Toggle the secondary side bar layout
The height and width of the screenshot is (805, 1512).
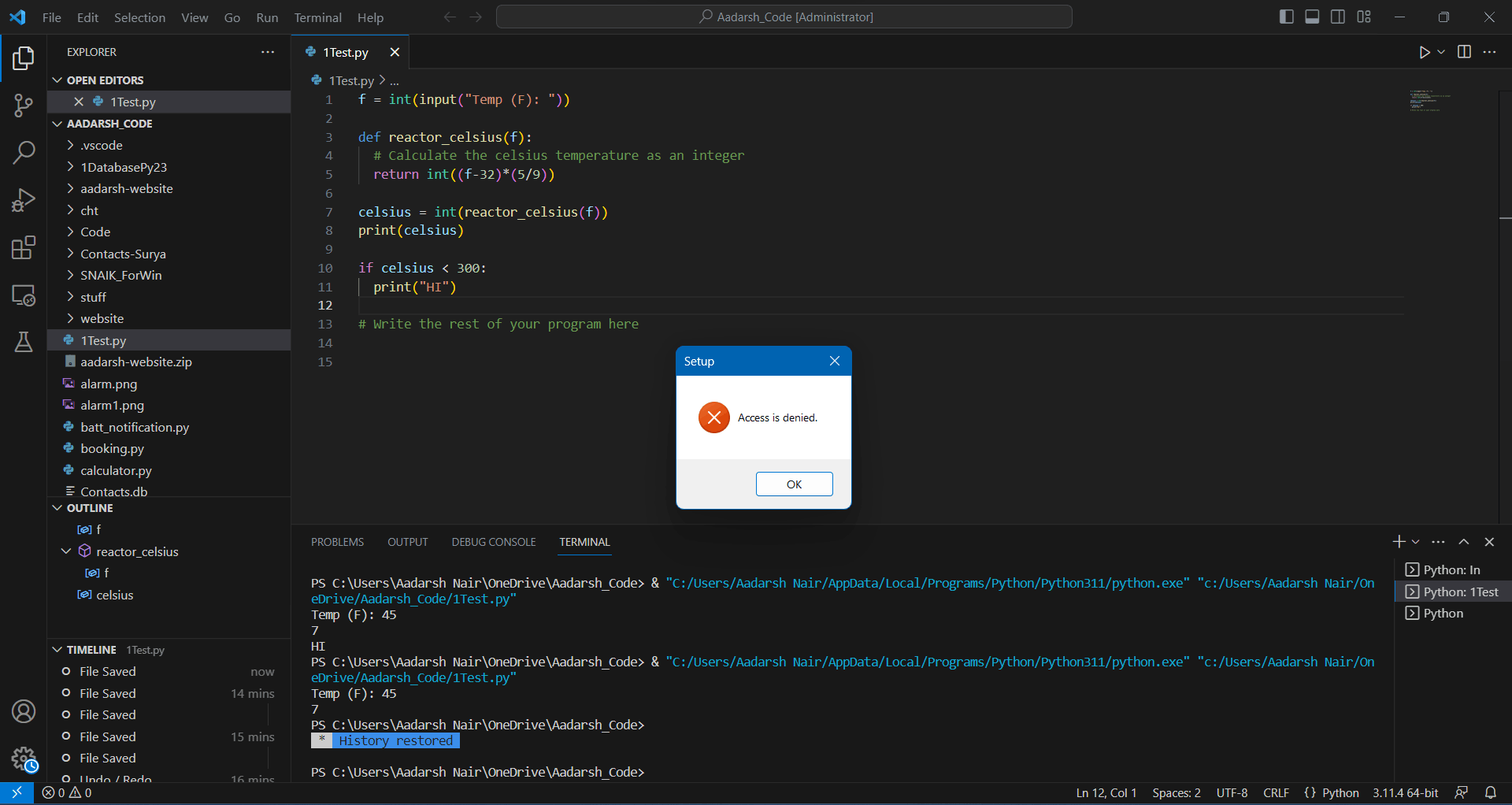tap(1338, 17)
